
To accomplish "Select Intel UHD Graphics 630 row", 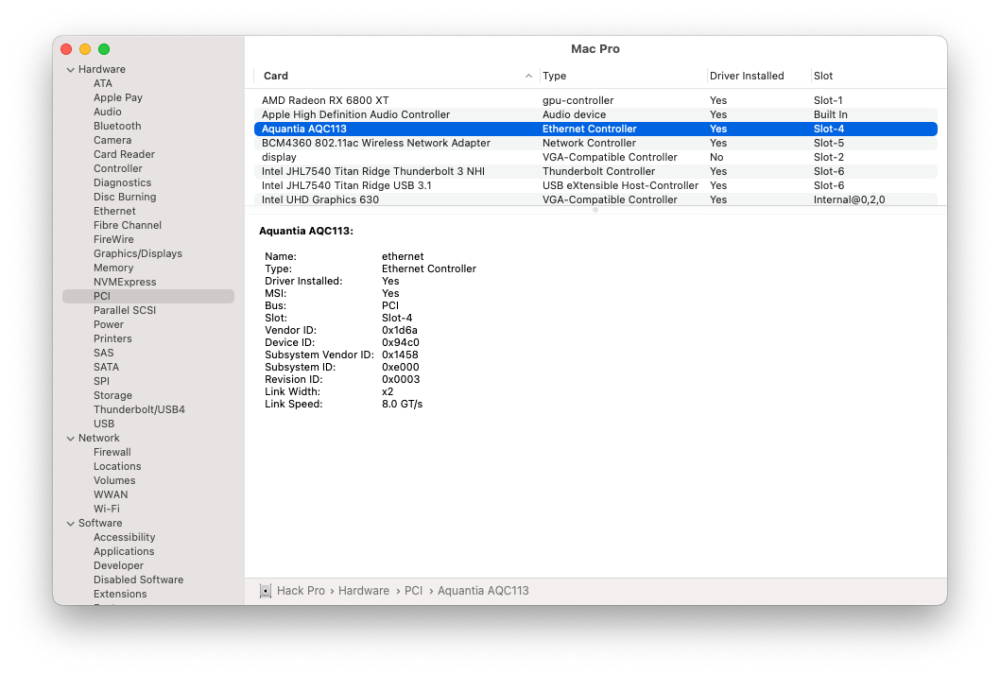I will tap(596, 200).
